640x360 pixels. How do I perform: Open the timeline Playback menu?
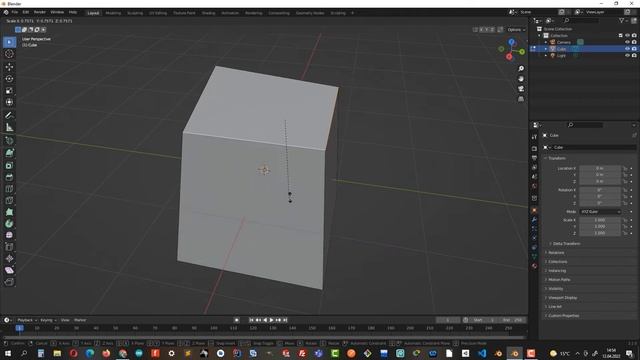pyautogui.click(x=27, y=320)
